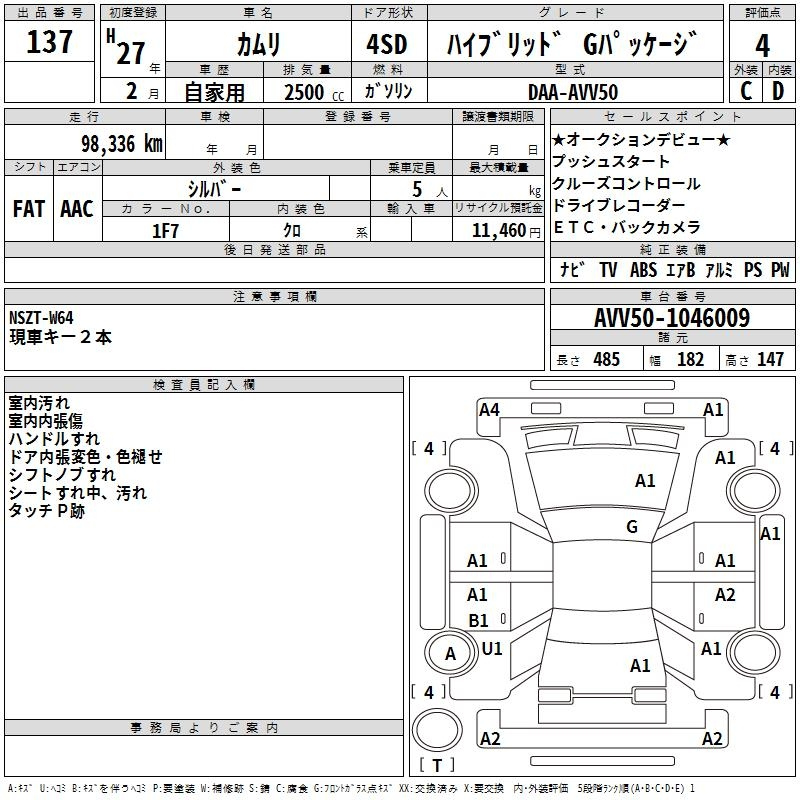The height and width of the screenshot is (800, 800).
Task: Select the rear-left wheel marked A
Action: click(x=450, y=653)
